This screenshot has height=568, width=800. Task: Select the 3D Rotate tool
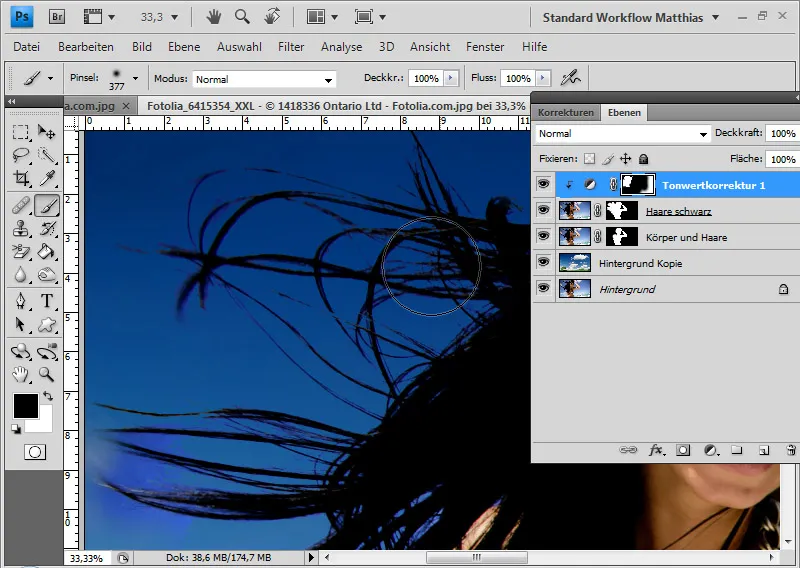tap(21, 352)
